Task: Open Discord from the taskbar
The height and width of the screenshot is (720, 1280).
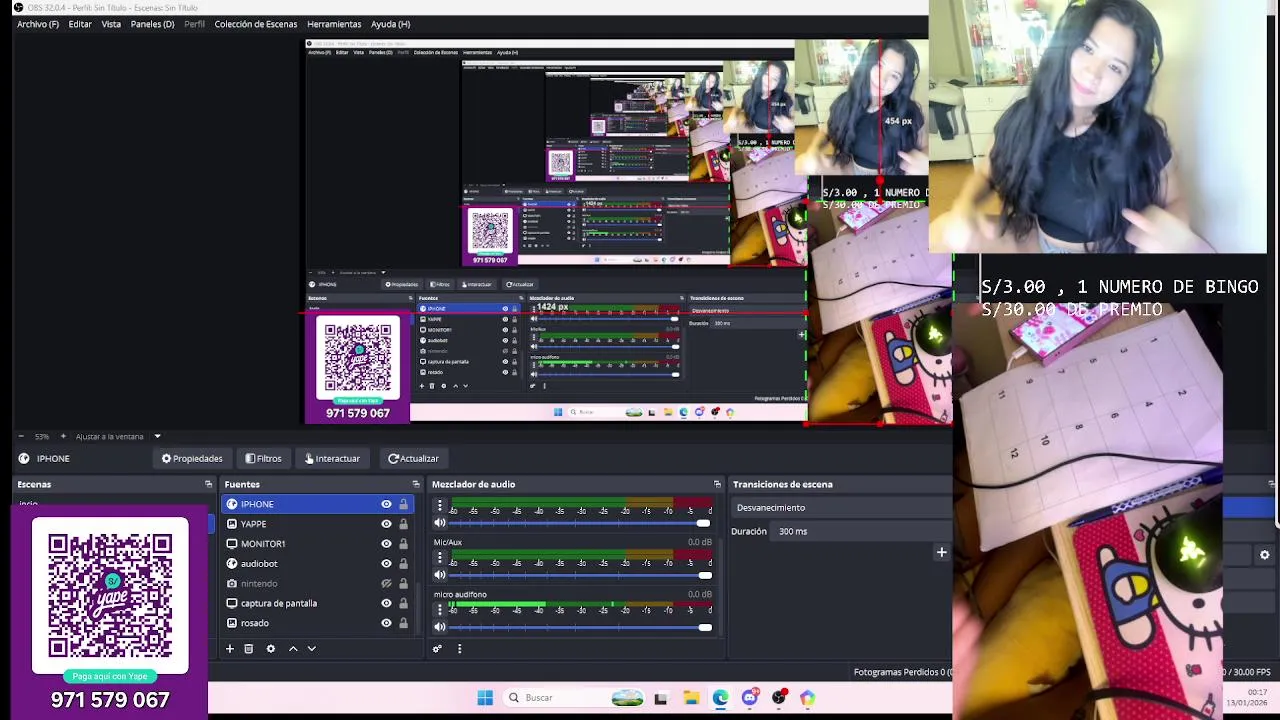Action: point(749,698)
